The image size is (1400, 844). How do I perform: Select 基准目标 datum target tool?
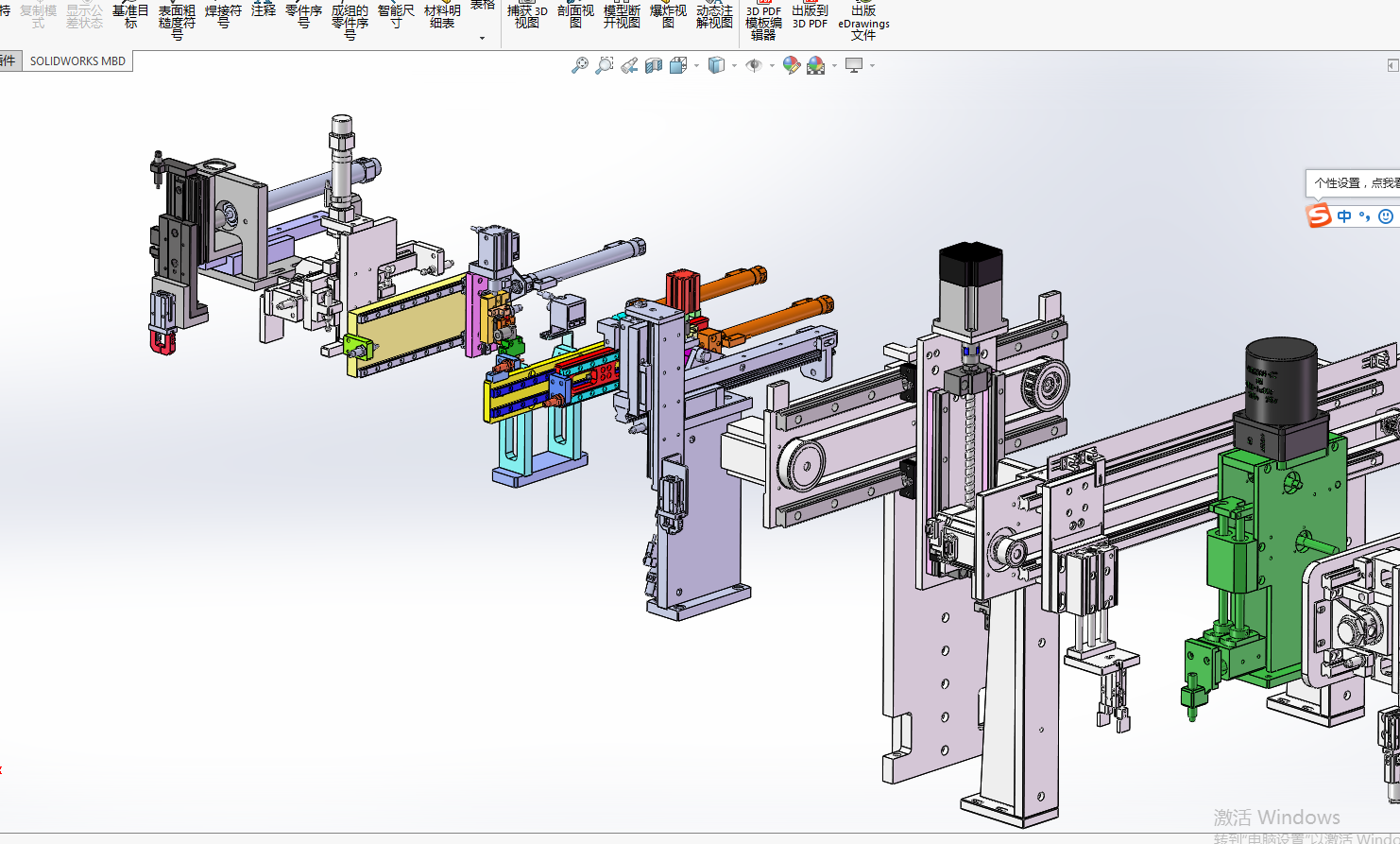tap(130, 16)
